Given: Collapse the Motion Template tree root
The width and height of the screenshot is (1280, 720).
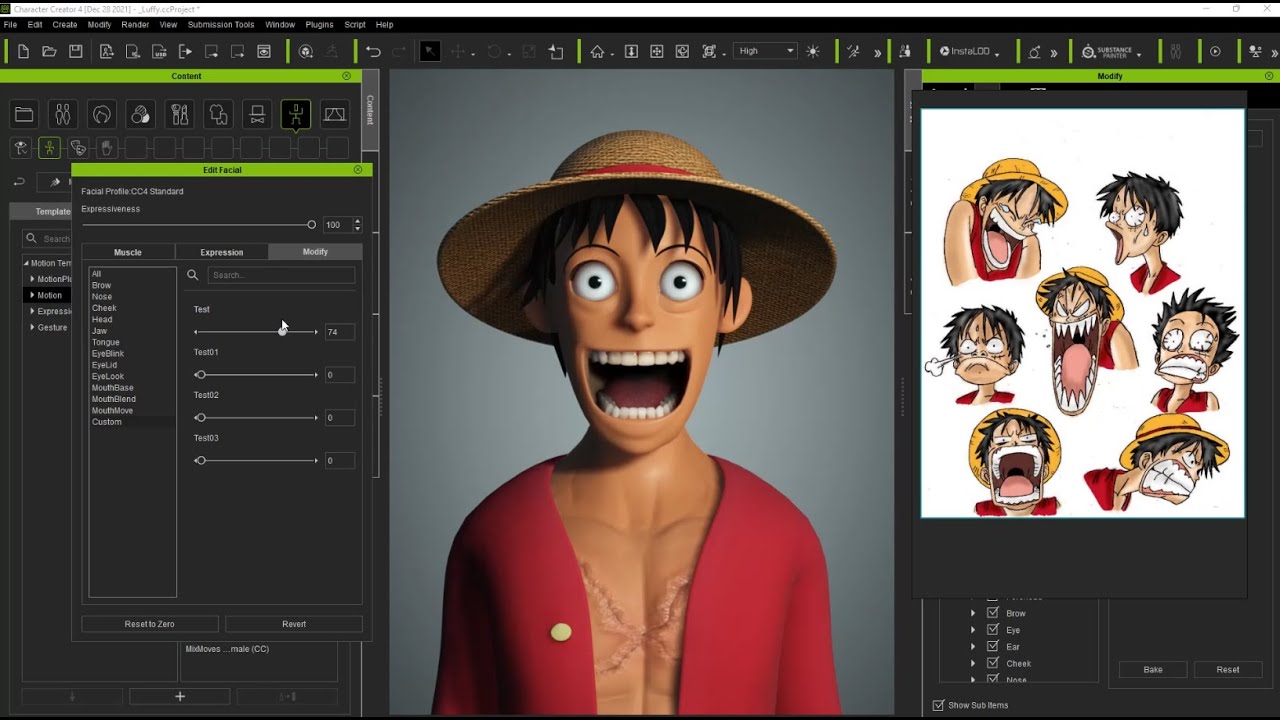Looking at the screenshot, I should [26, 263].
